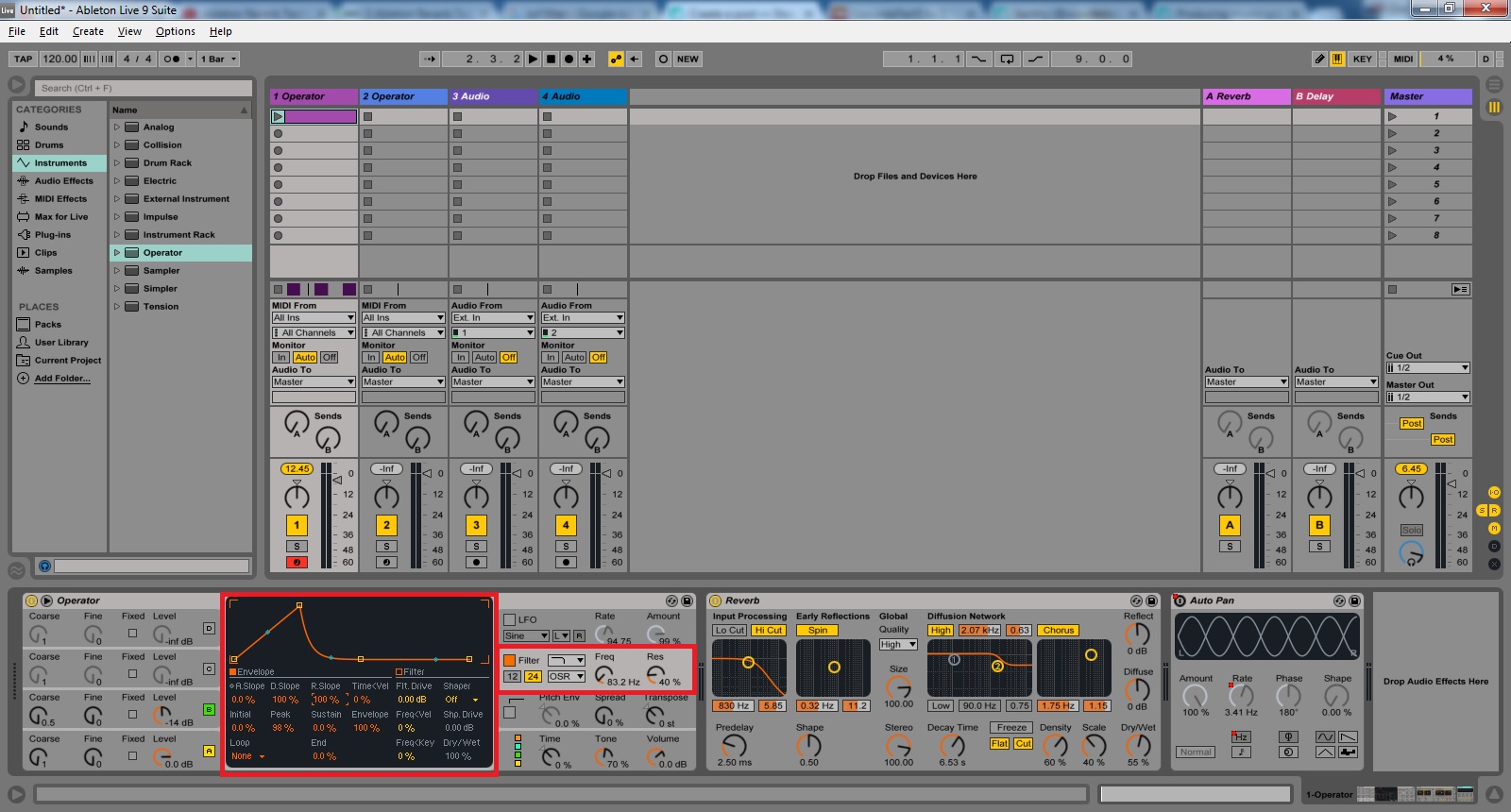
Task: Enable the Operator LFO checkbox
Action: (x=510, y=620)
